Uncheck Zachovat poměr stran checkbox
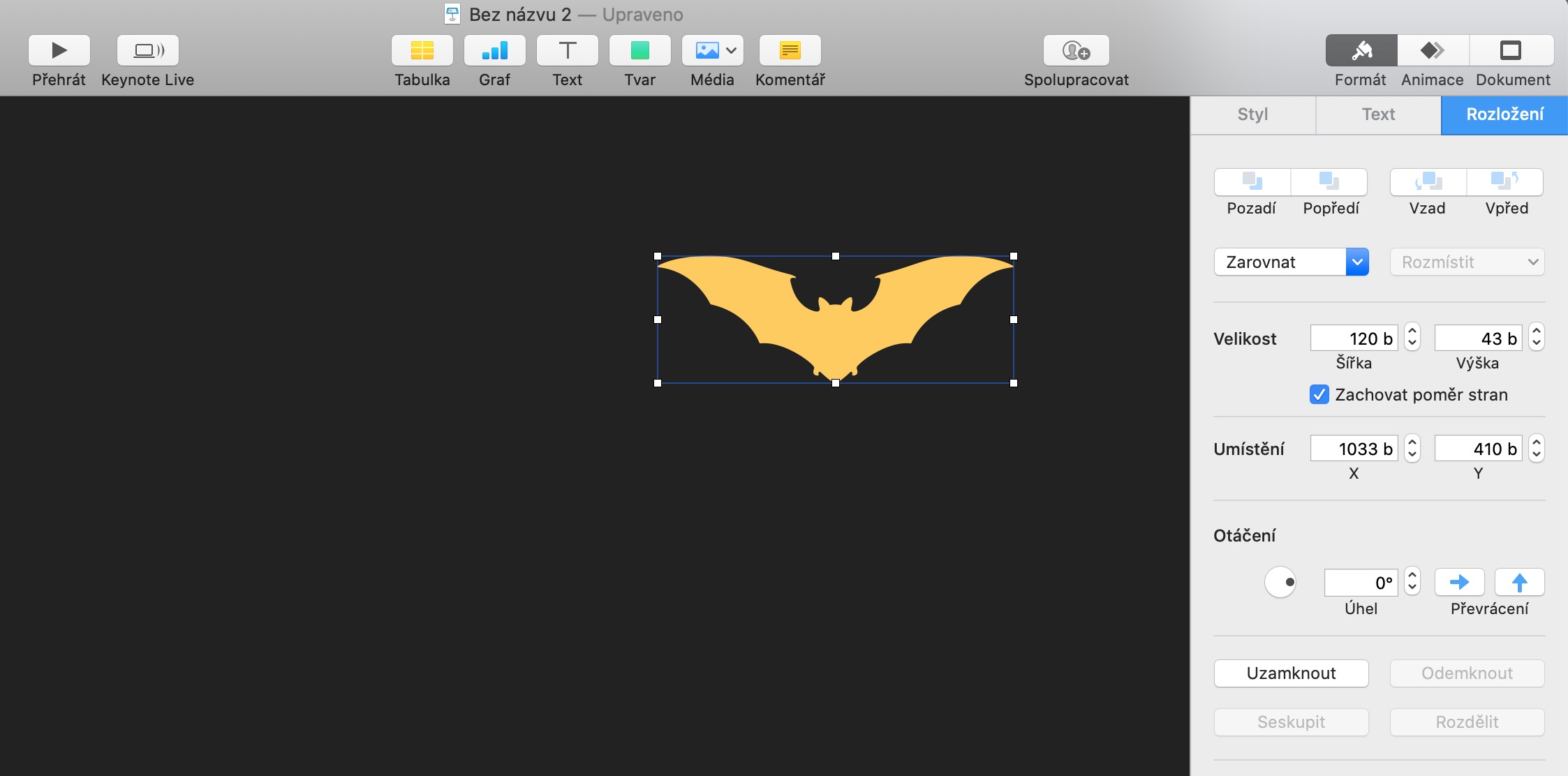The image size is (1568, 776). 1319,394
